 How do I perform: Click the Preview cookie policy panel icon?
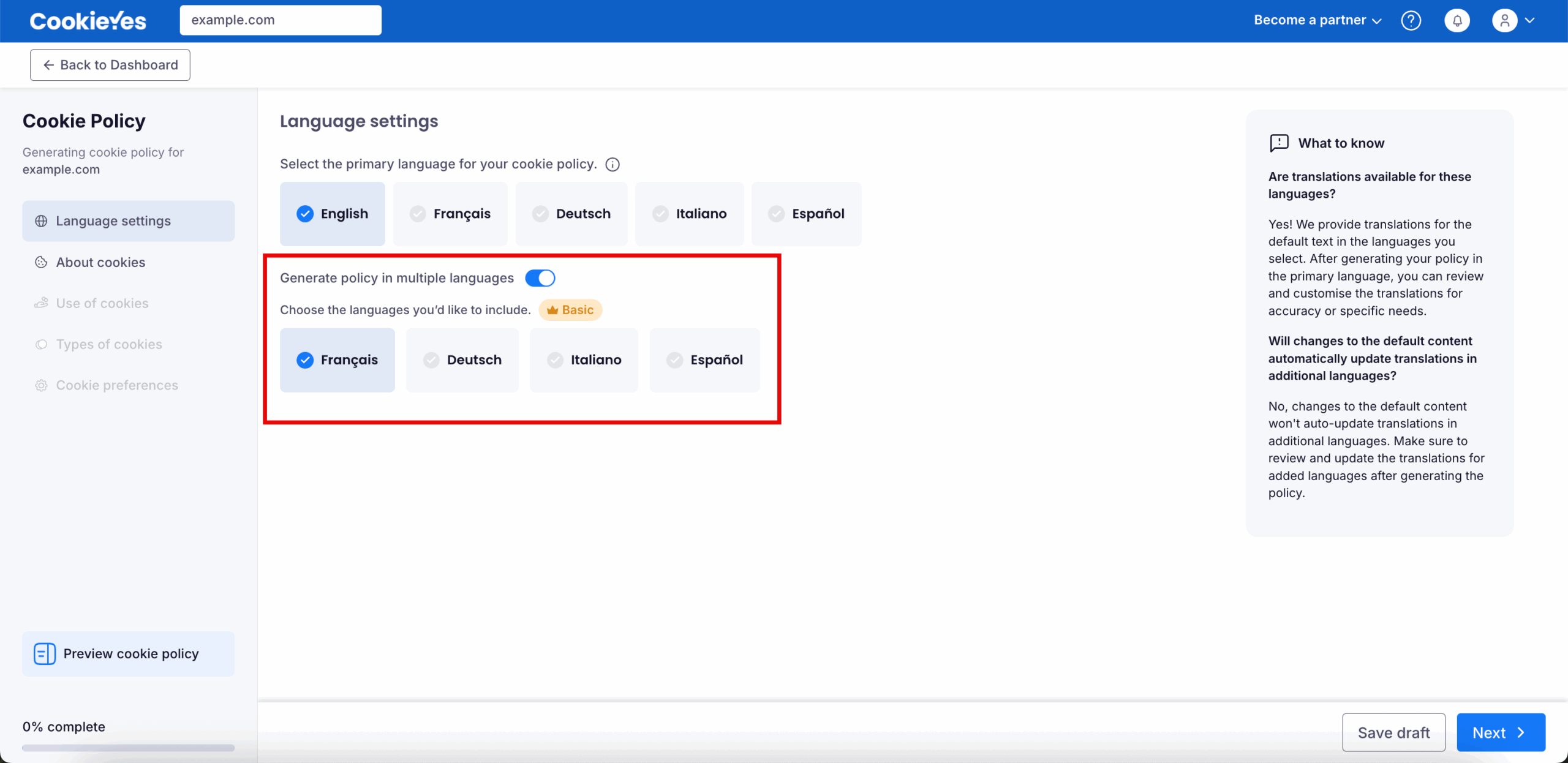point(45,654)
